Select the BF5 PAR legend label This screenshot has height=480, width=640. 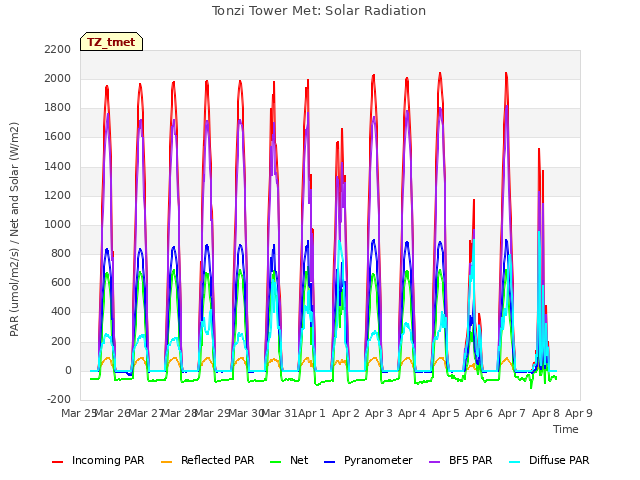coord(471,460)
